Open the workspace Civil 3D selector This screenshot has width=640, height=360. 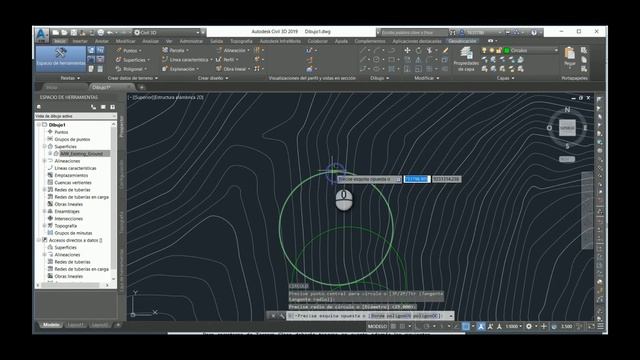pyautogui.click(x=168, y=32)
